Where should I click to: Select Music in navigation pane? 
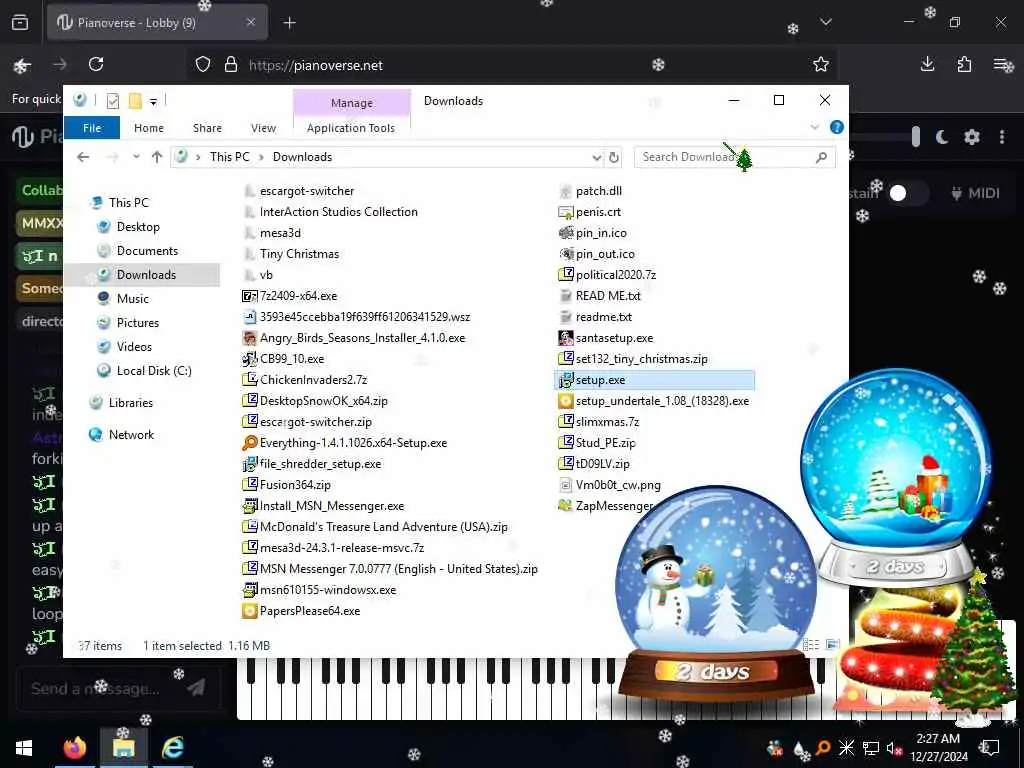point(133,298)
